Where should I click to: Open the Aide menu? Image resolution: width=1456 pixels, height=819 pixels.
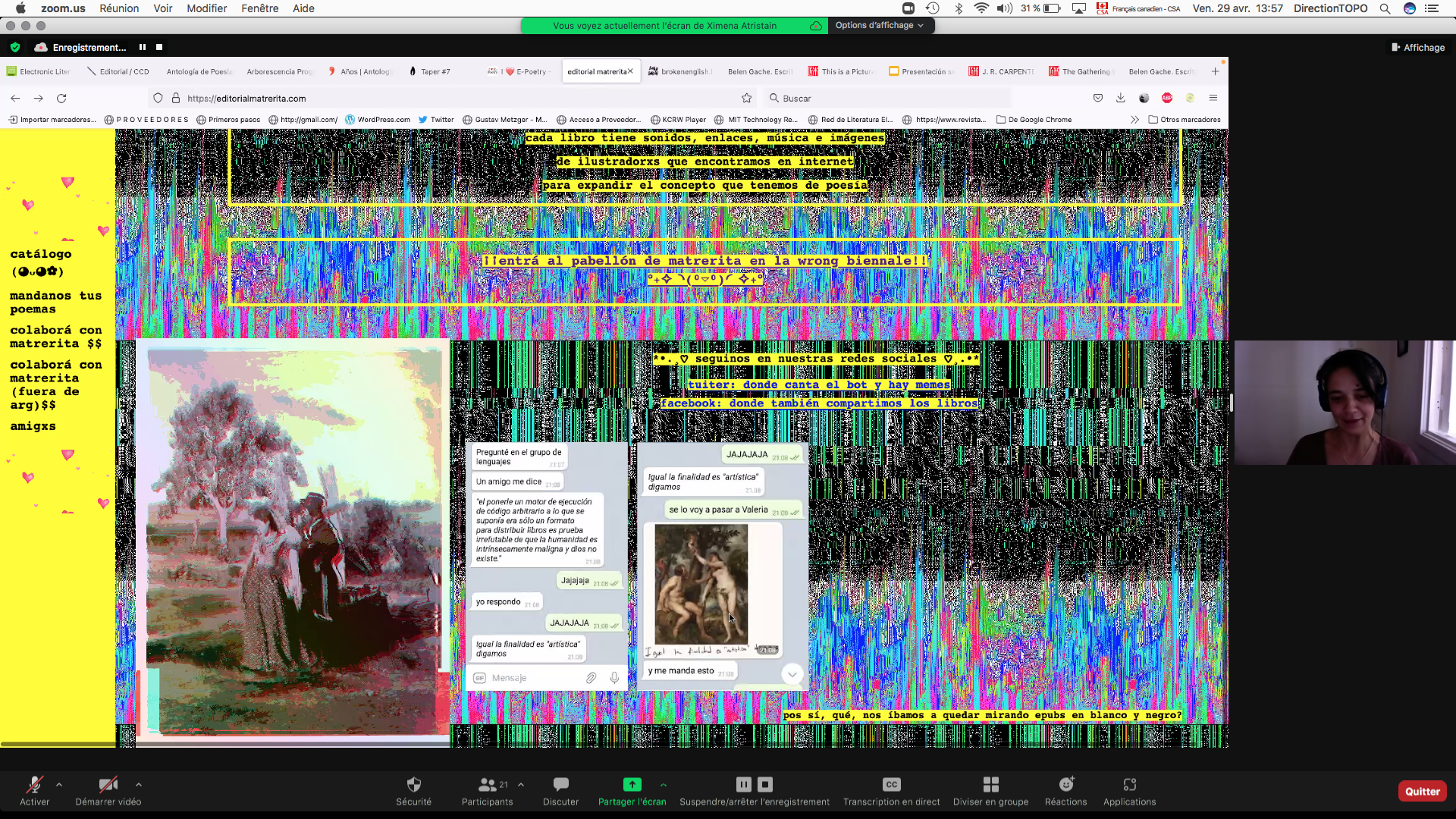pos(303,8)
